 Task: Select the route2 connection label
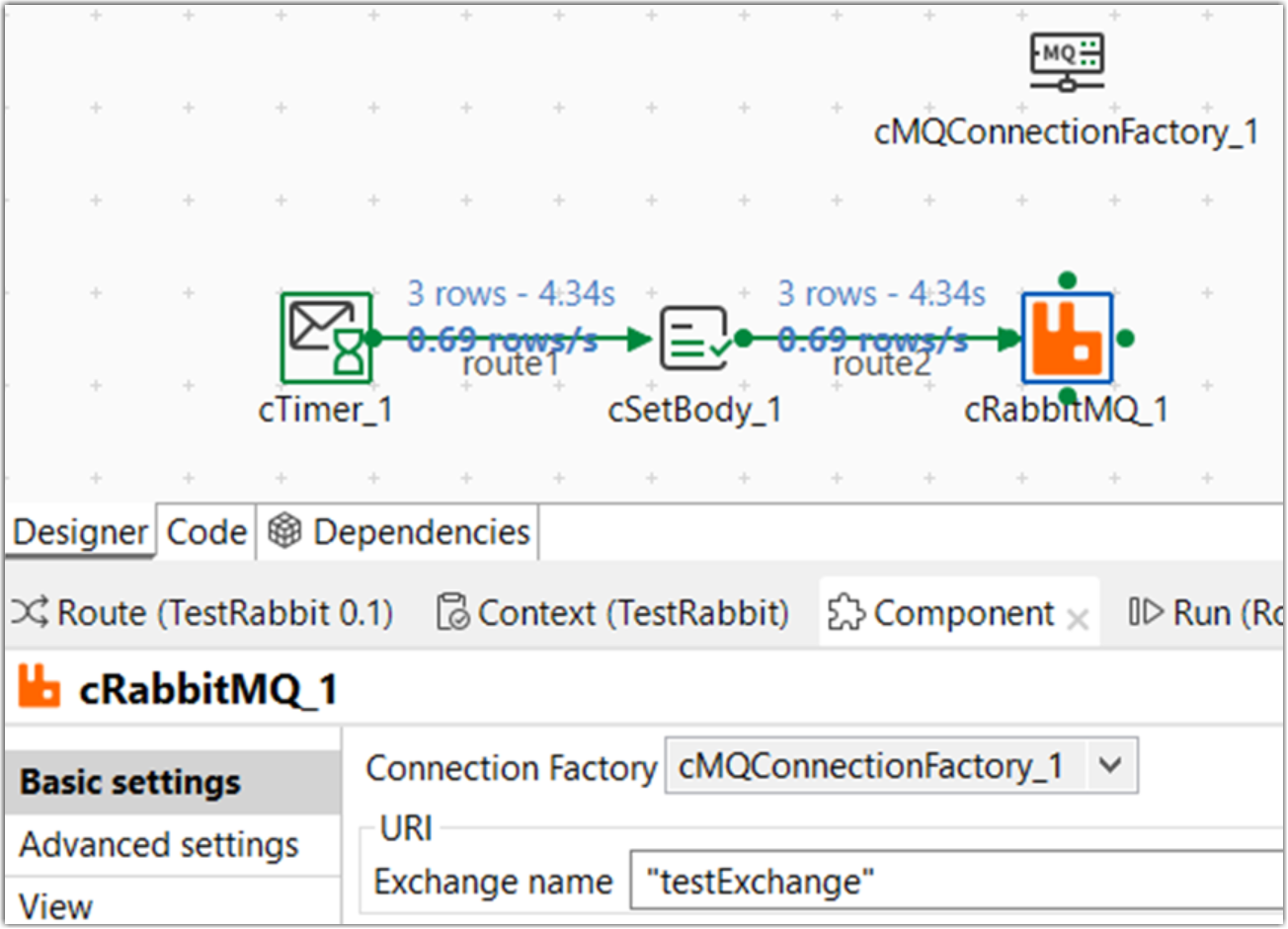[882, 365]
